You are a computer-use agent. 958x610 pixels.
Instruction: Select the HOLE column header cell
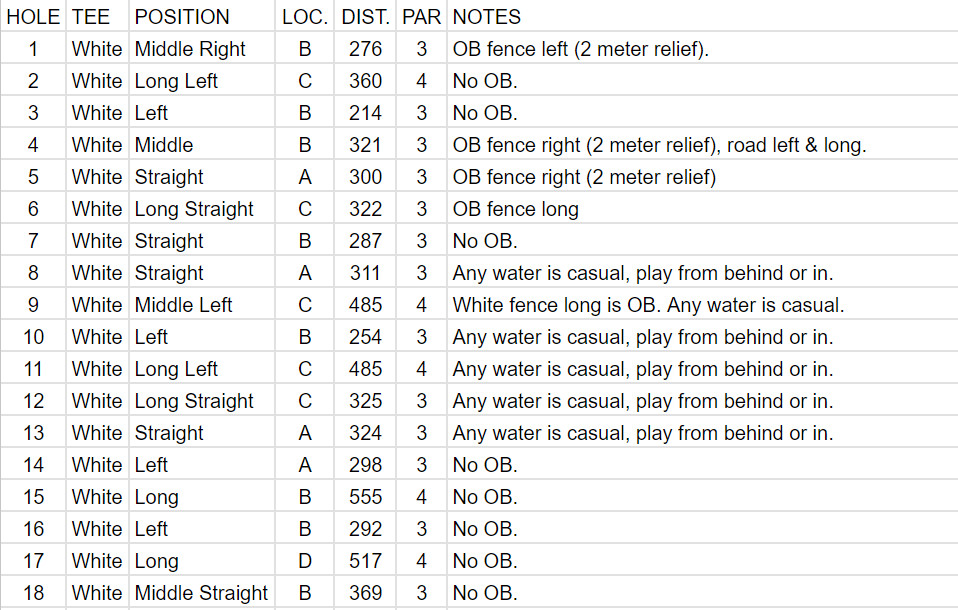(33, 17)
